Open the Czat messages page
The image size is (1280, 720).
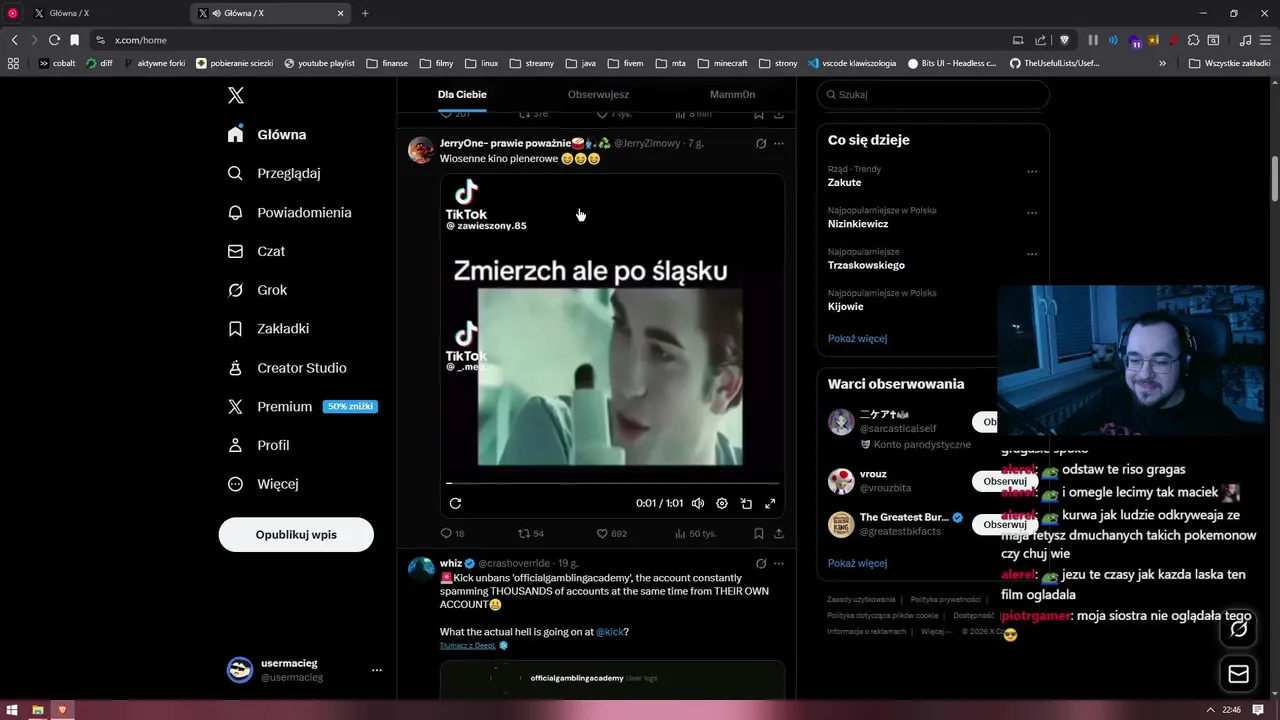(x=256, y=251)
